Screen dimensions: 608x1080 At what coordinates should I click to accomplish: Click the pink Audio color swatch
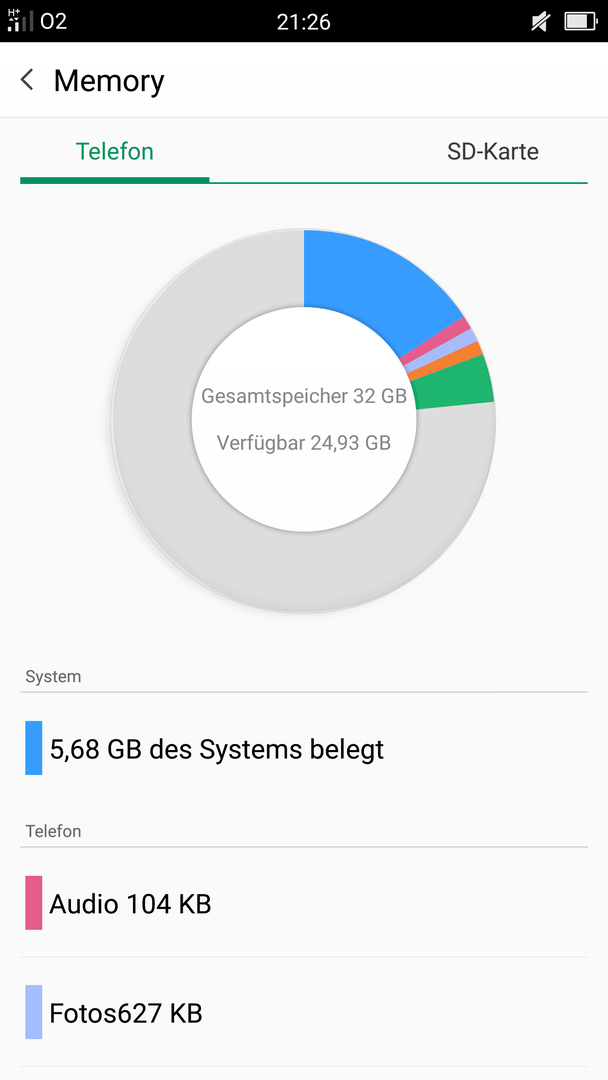pos(34,903)
